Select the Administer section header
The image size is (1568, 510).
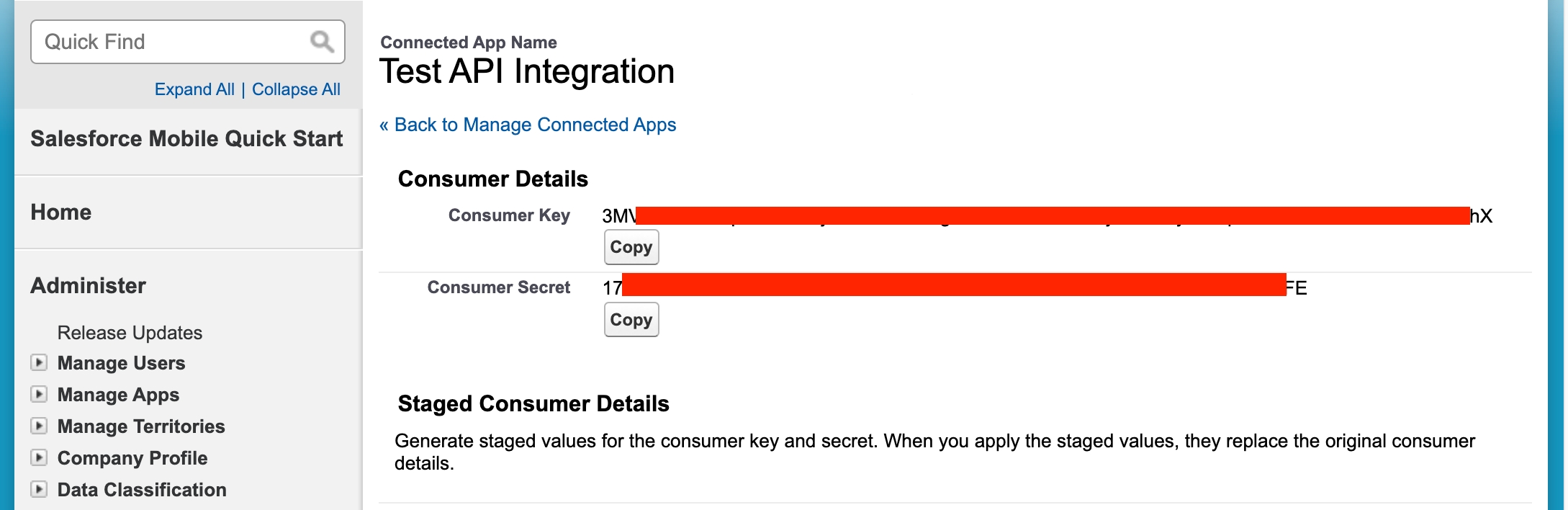point(88,286)
